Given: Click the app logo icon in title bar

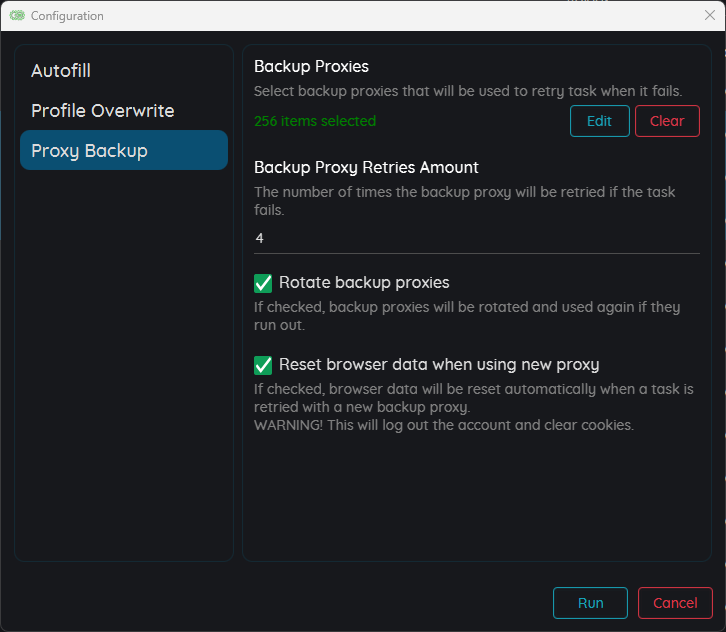Looking at the screenshot, I should (17, 15).
